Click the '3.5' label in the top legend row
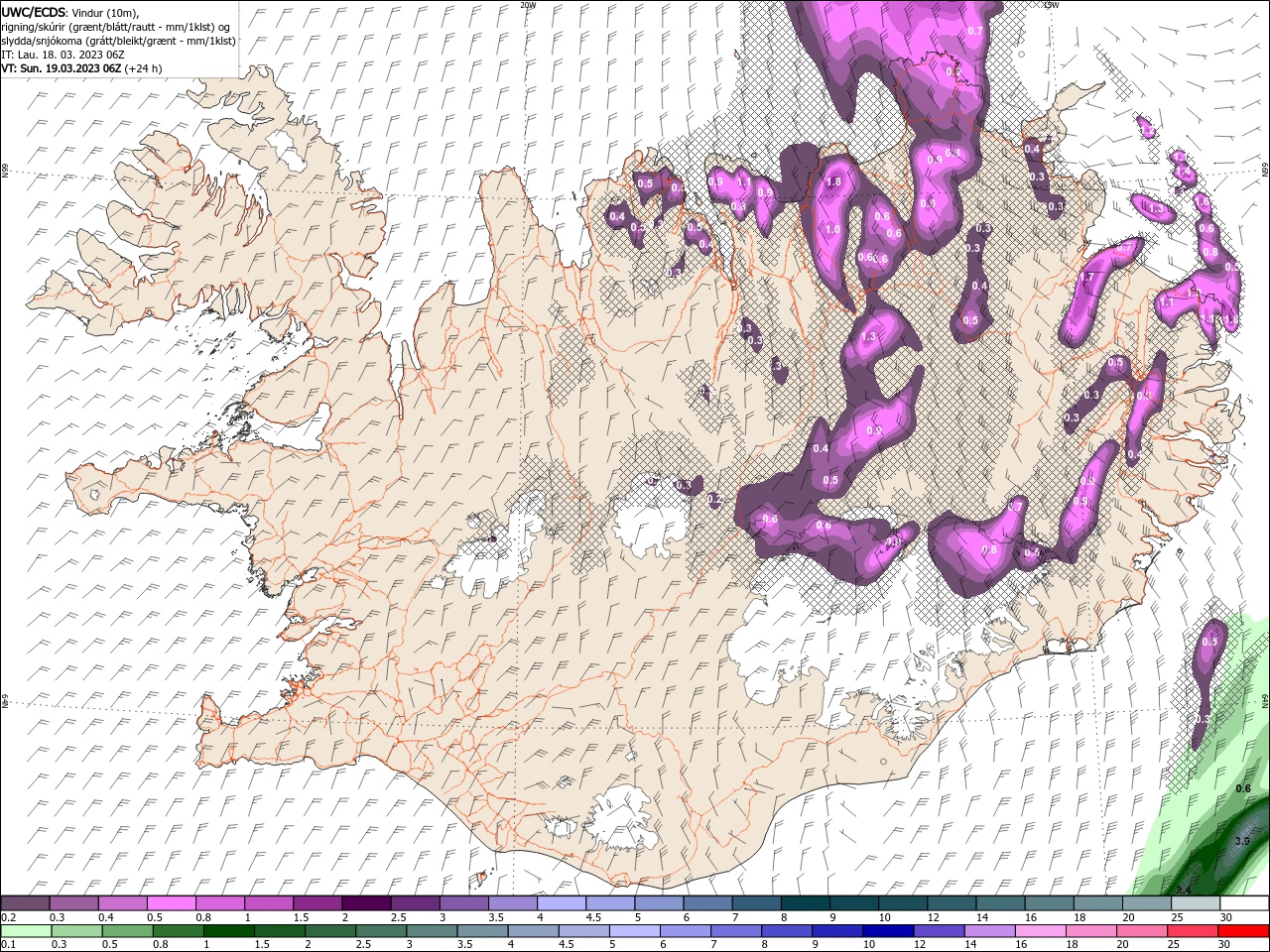The height and width of the screenshot is (952, 1270). [495, 917]
